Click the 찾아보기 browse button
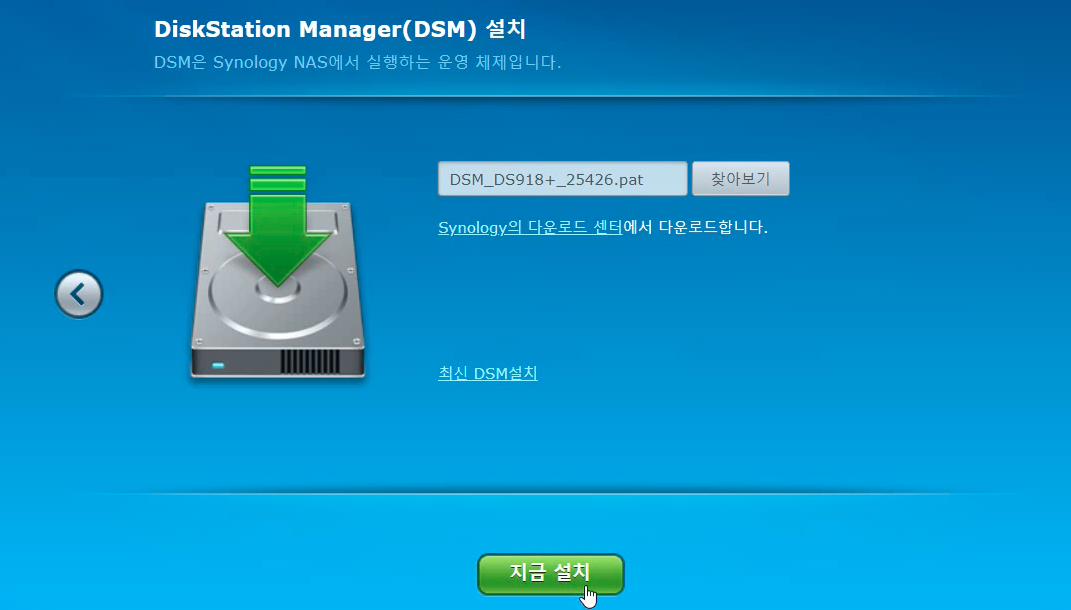The image size is (1071, 610). pos(740,178)
